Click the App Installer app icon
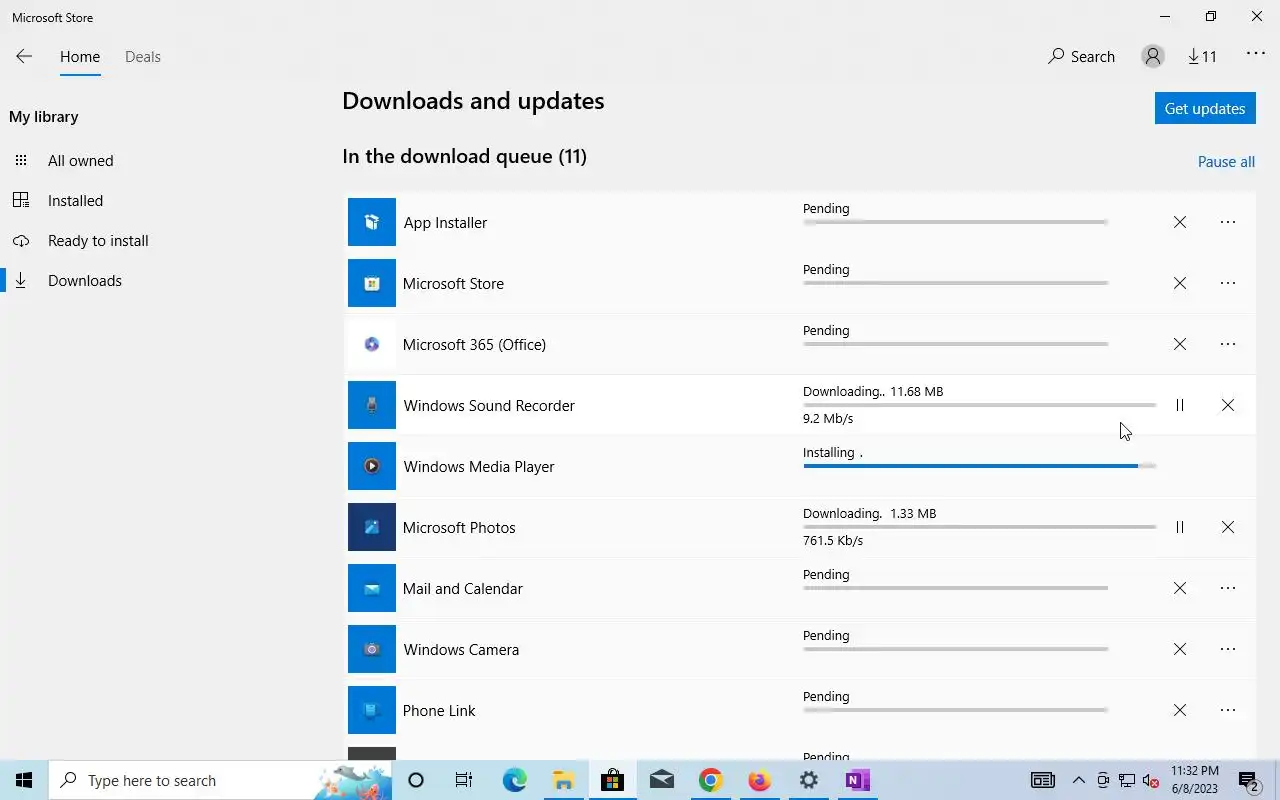This screenshot has width=1280, height=800. (x=372, y=222)
